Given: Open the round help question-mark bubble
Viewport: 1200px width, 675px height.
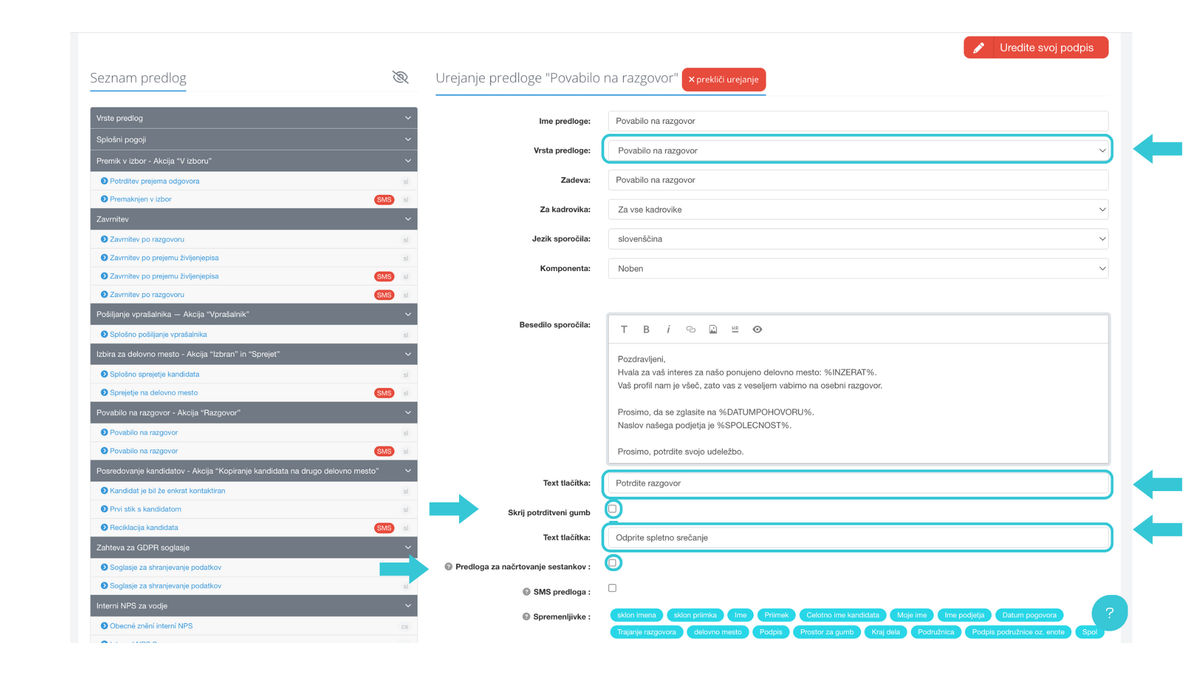Looking at the screenshot, I should point(1109,612).
